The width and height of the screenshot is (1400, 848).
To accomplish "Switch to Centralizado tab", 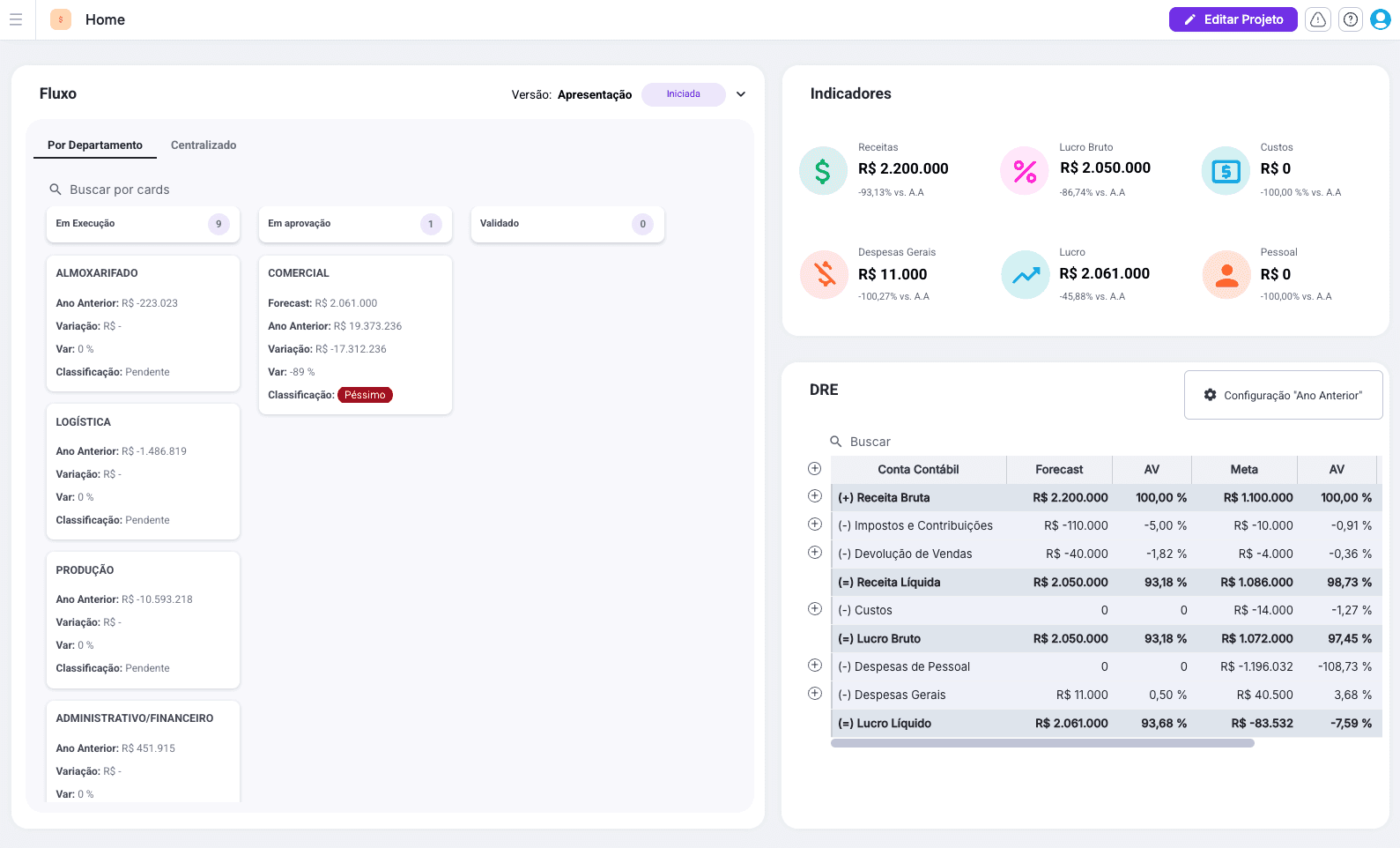I will coord(204,145).
